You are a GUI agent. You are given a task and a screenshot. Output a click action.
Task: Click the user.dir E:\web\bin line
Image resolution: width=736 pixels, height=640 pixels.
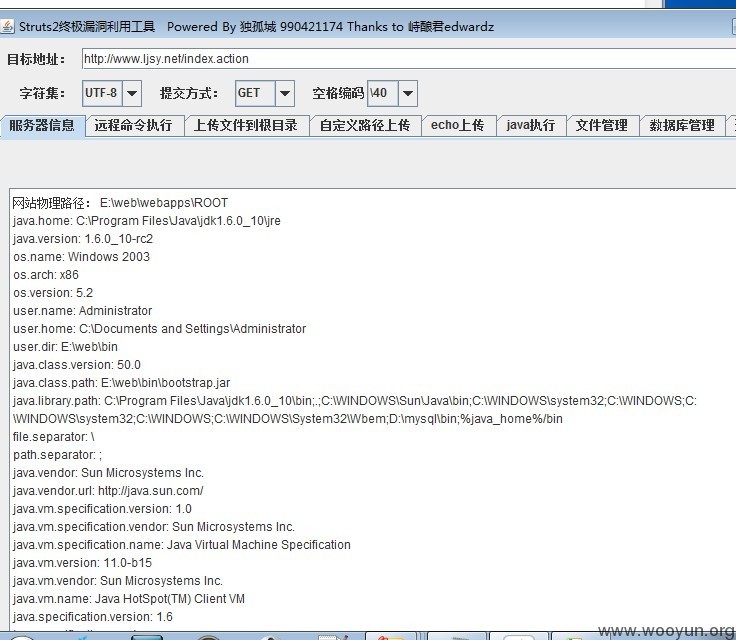(x=65, y=347)
